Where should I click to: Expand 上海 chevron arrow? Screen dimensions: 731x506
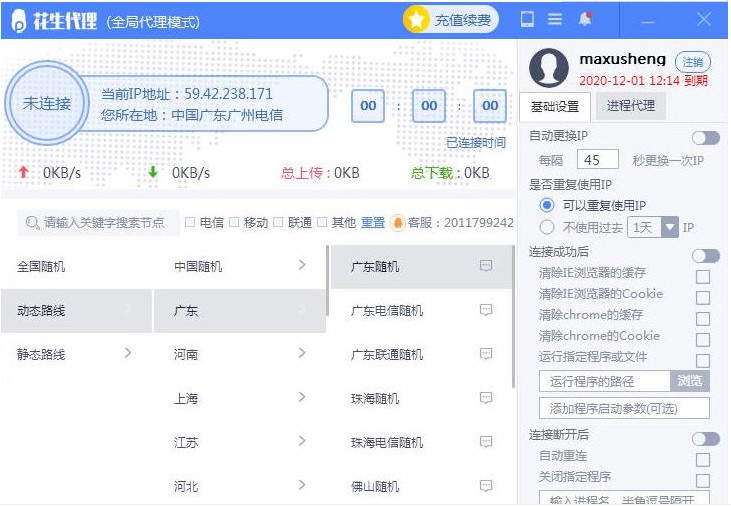click(302, 397)
